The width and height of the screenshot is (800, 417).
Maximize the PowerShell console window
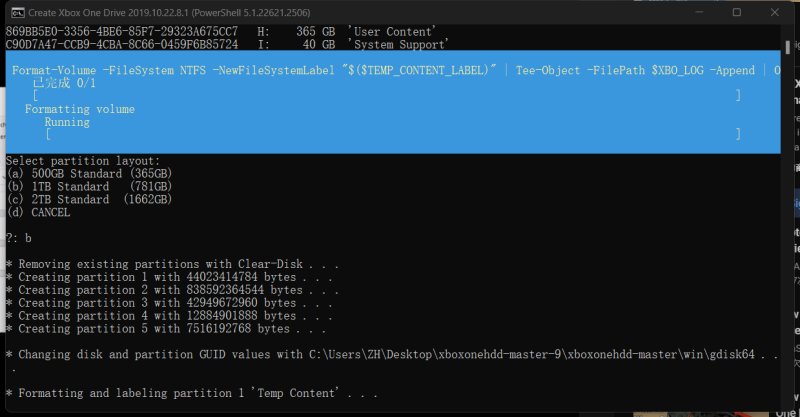pos(736,12)
